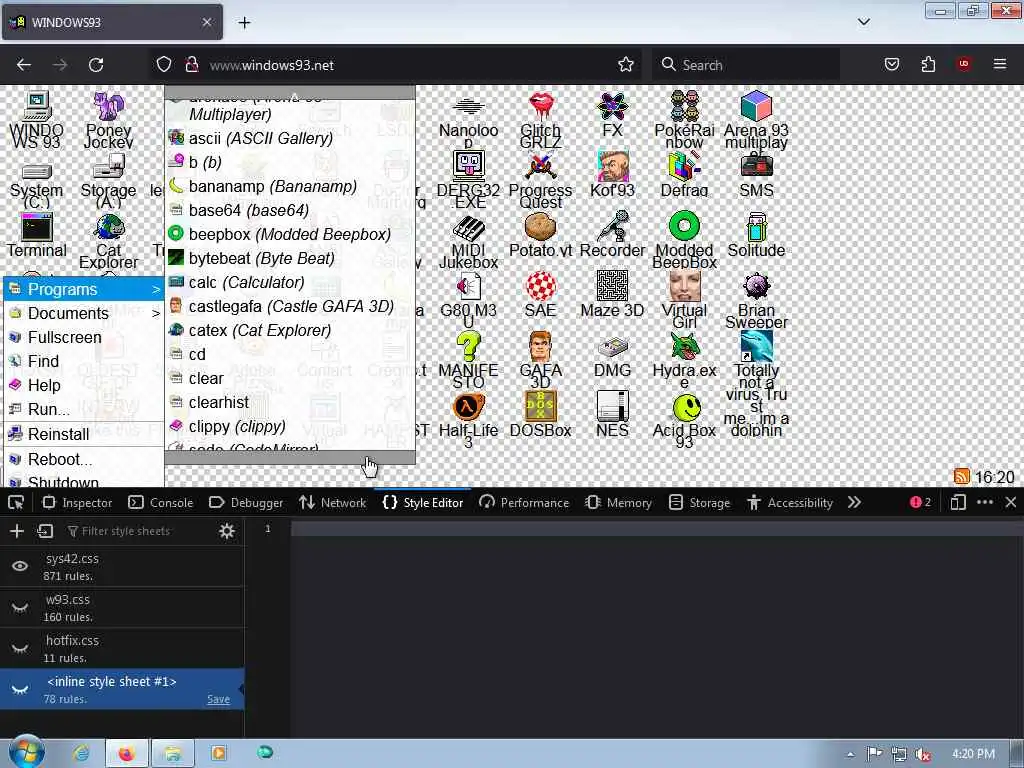Screen dimensions: 1024x768
Task: Toggle responsive design mode button
Action: 957,502
